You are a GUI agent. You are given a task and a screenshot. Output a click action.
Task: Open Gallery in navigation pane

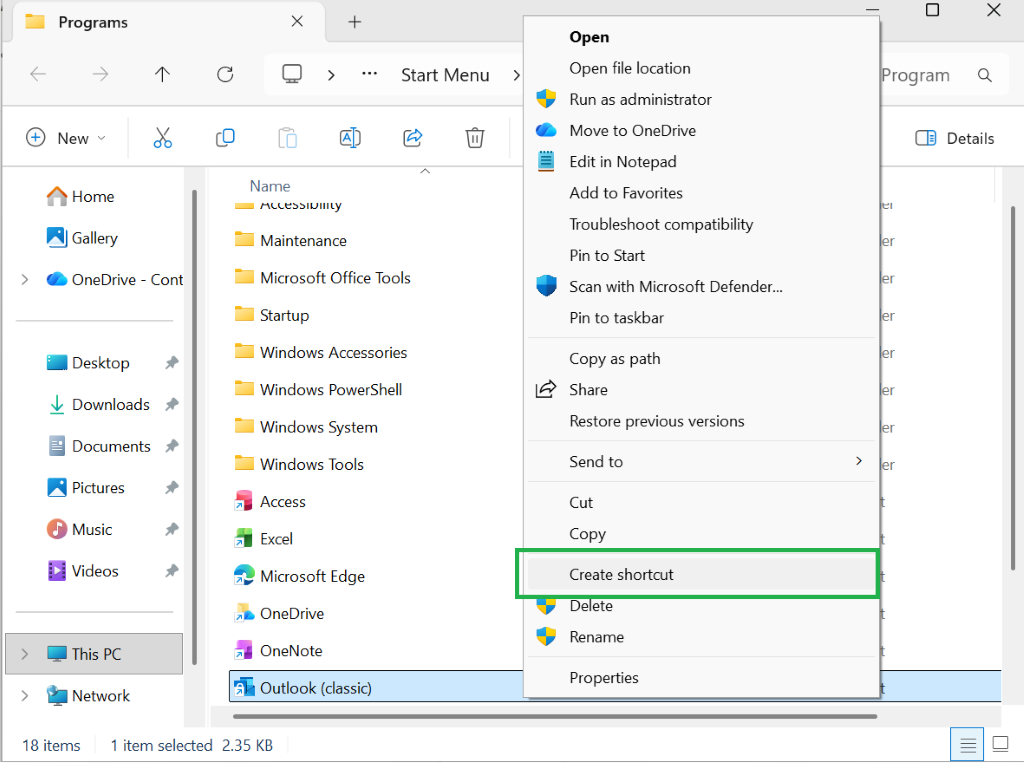tap(82, 238)
